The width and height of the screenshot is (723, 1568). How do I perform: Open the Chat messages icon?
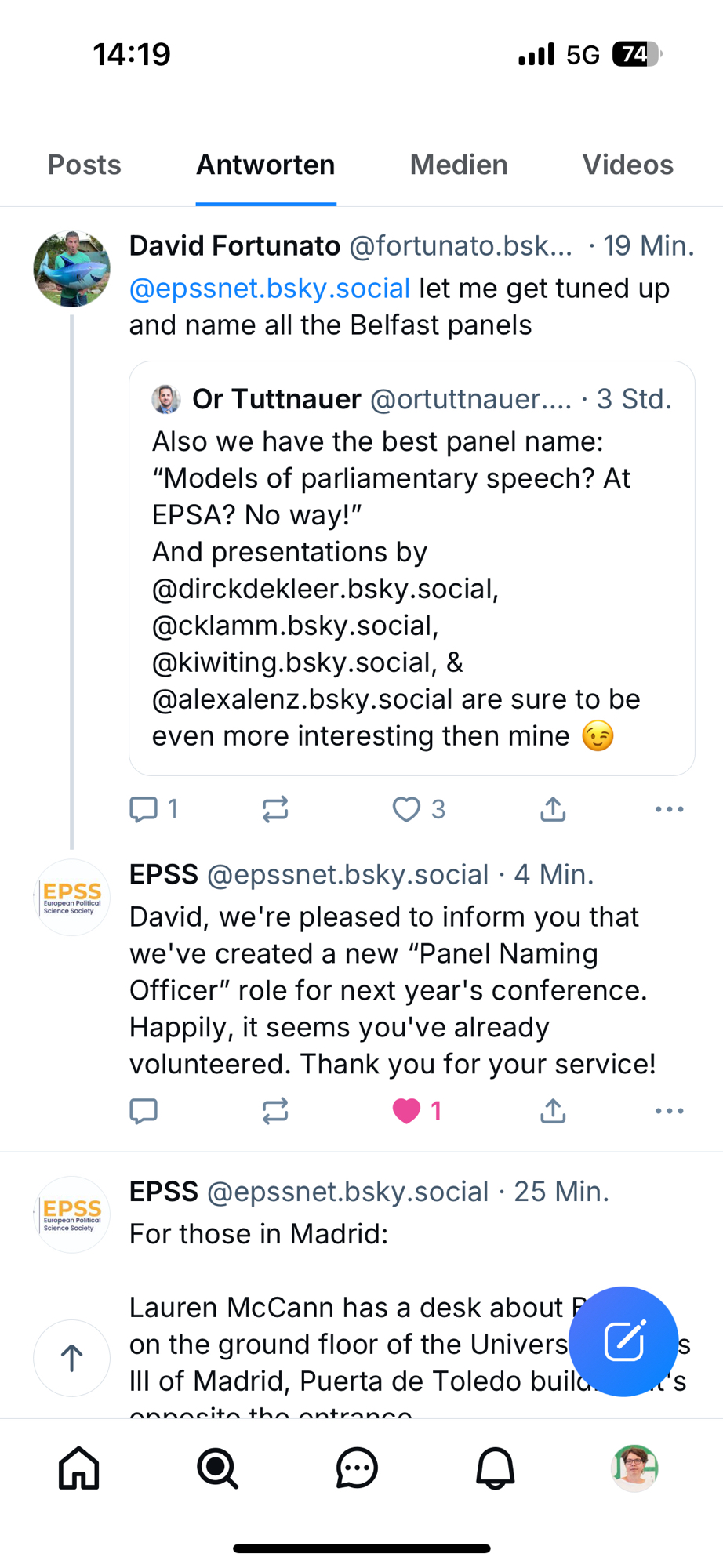coord(357,1468)
